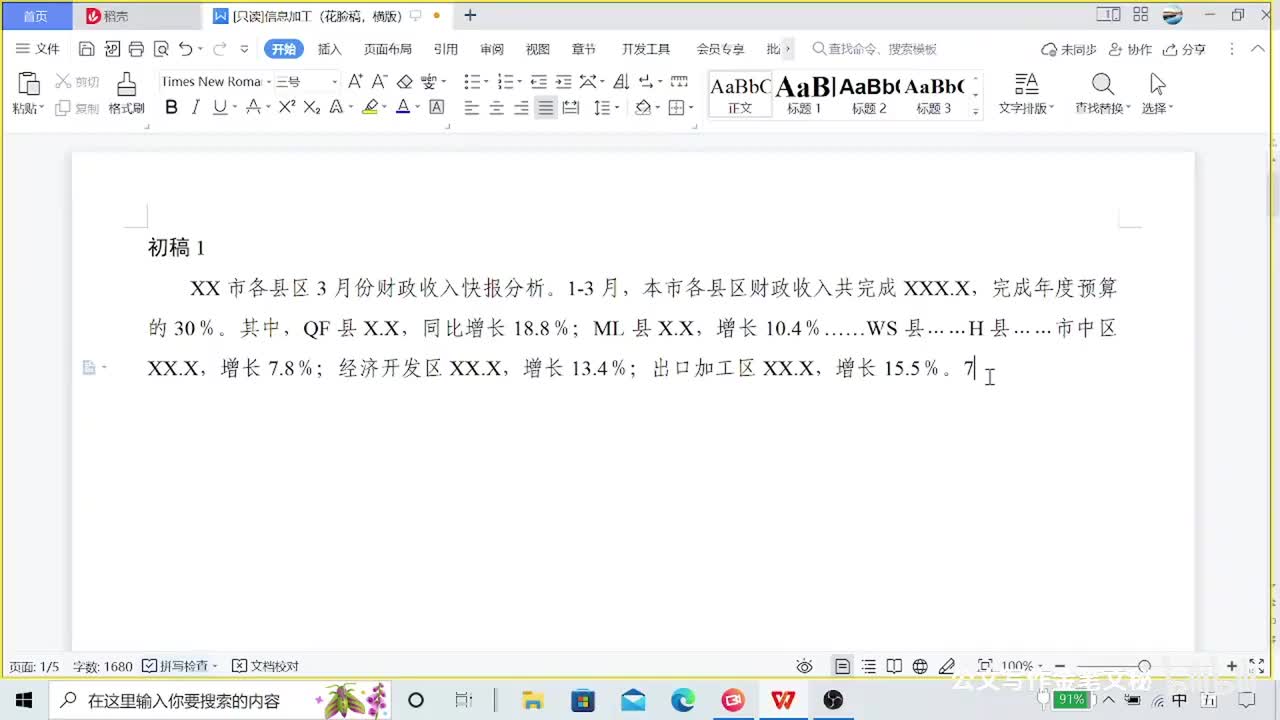Click the 分享 (Share) button
Viewport: 1280px width, 720px height.
tap(1184, 49)
